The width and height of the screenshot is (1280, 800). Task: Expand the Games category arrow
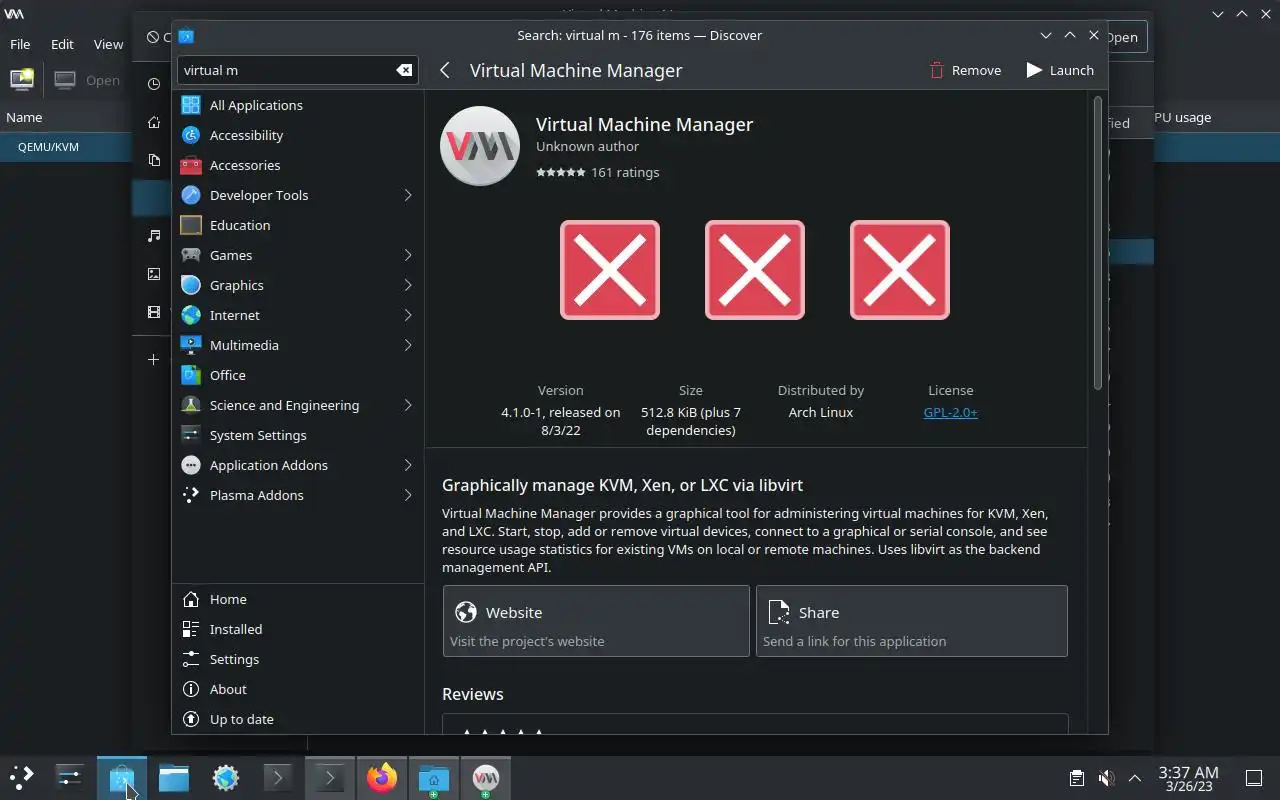[408, 255]
